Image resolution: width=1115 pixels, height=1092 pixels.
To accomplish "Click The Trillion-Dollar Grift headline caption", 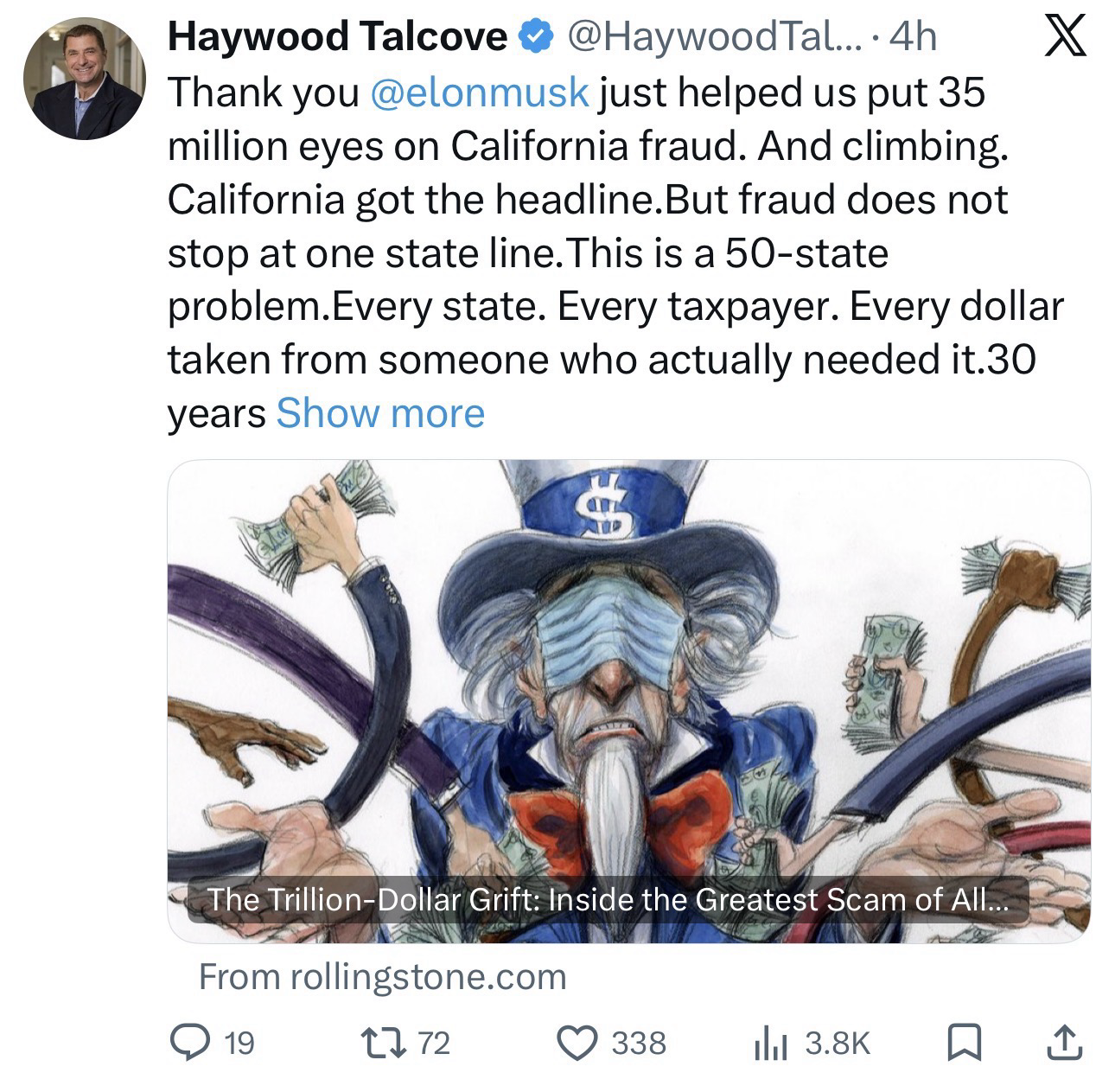I will pos(608,900).
